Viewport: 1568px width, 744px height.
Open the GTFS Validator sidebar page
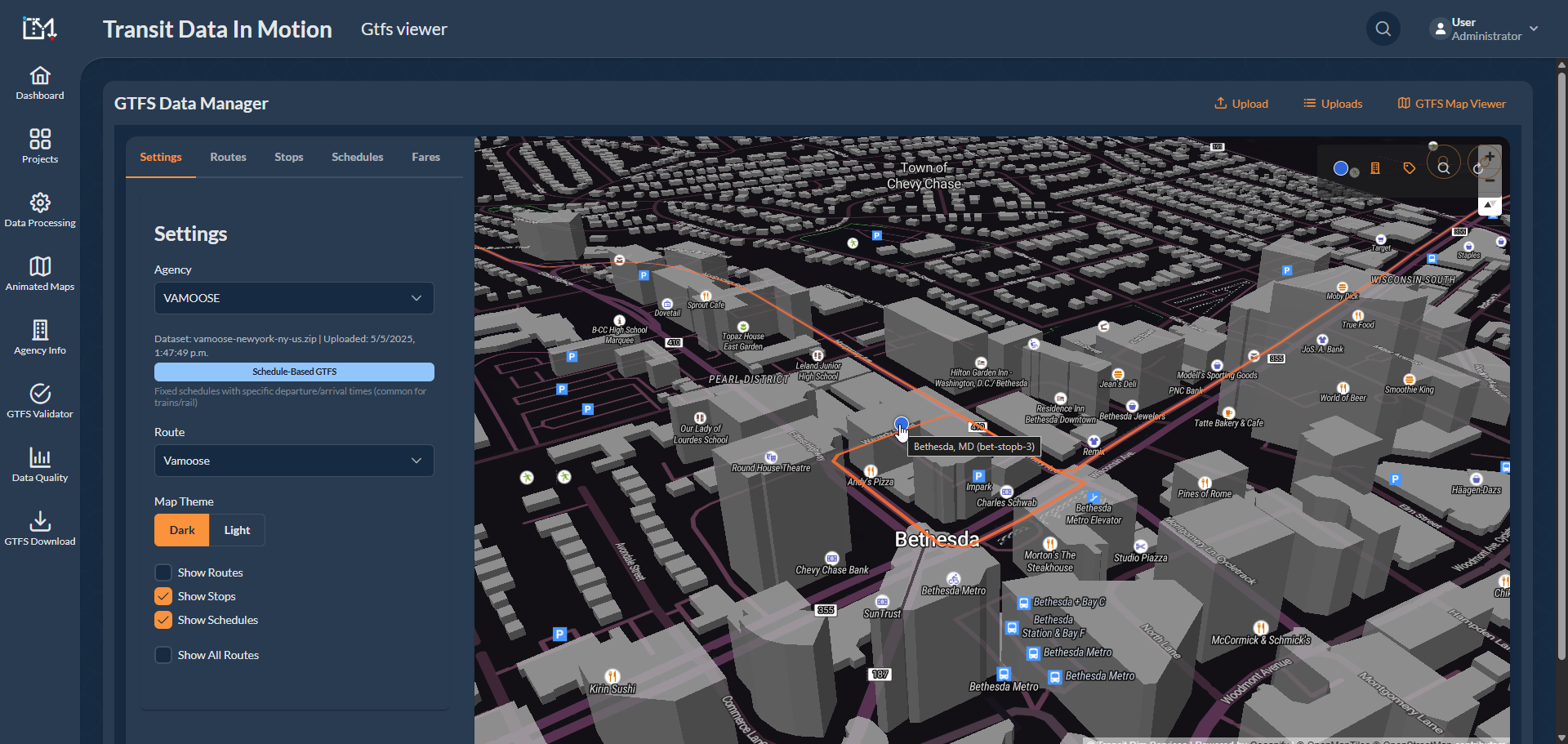pos(40,401)
